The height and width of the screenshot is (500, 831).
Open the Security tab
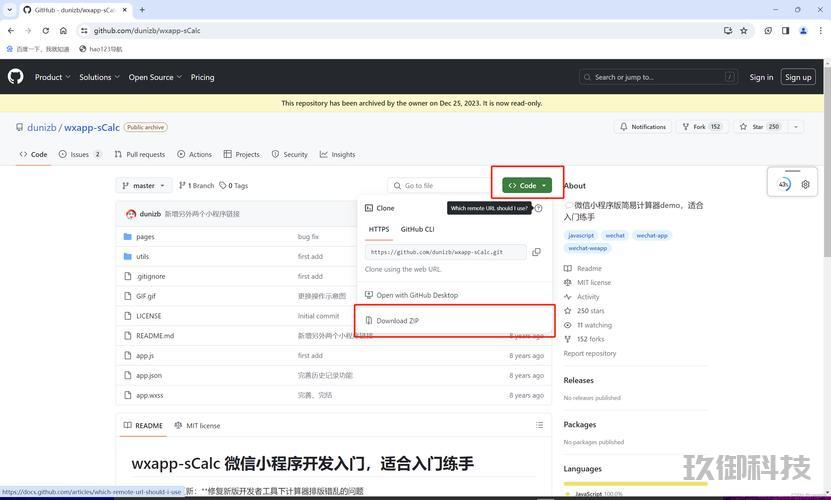[290, 154]
